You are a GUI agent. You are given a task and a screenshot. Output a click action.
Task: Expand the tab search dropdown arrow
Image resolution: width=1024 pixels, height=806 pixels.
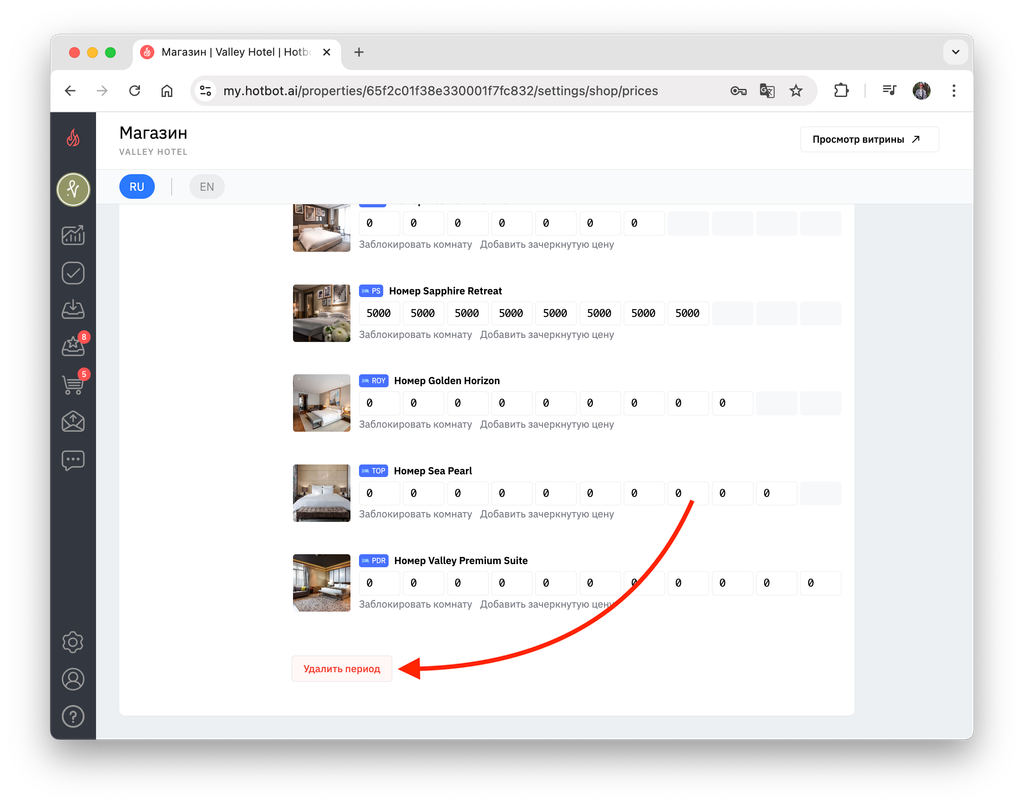click(955, 52)
